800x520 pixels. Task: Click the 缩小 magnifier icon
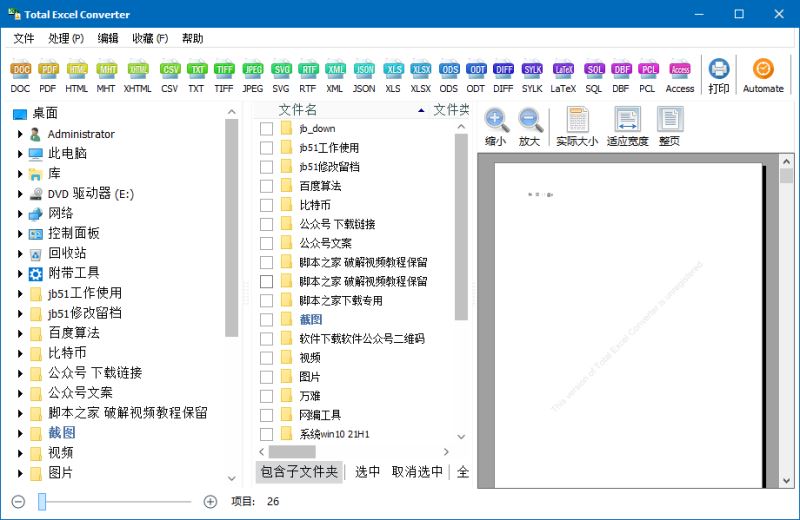(x=496, y=127)
